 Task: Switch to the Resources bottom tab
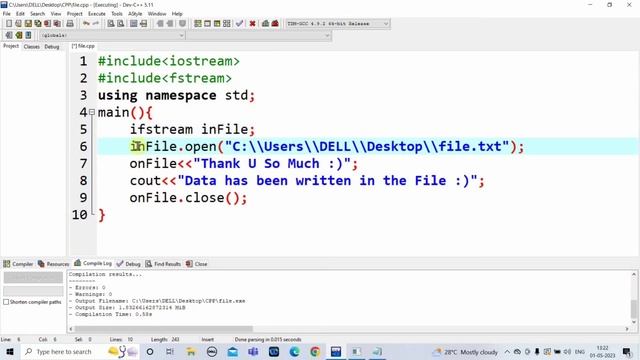coord(53,264)
